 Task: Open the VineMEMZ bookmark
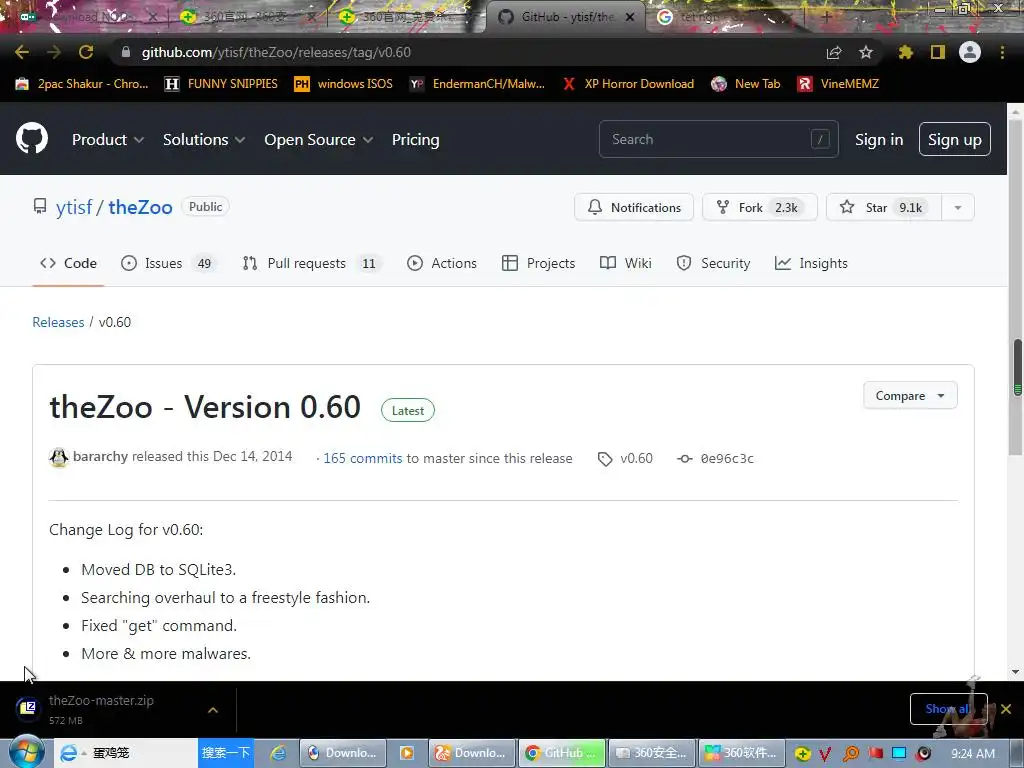pyautogui.click(x=838, y=84)
